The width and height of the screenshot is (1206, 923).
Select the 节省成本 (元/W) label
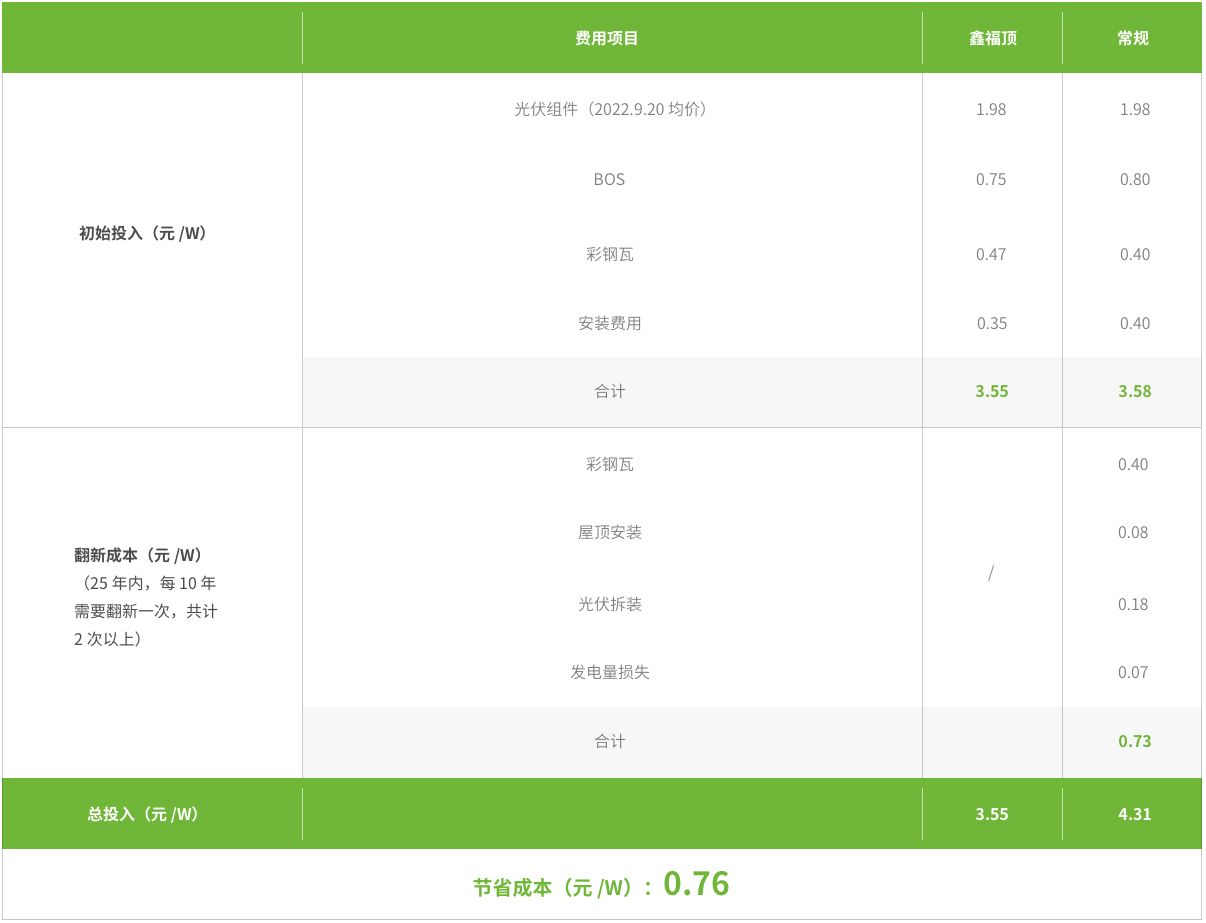[x=553, y=887]
